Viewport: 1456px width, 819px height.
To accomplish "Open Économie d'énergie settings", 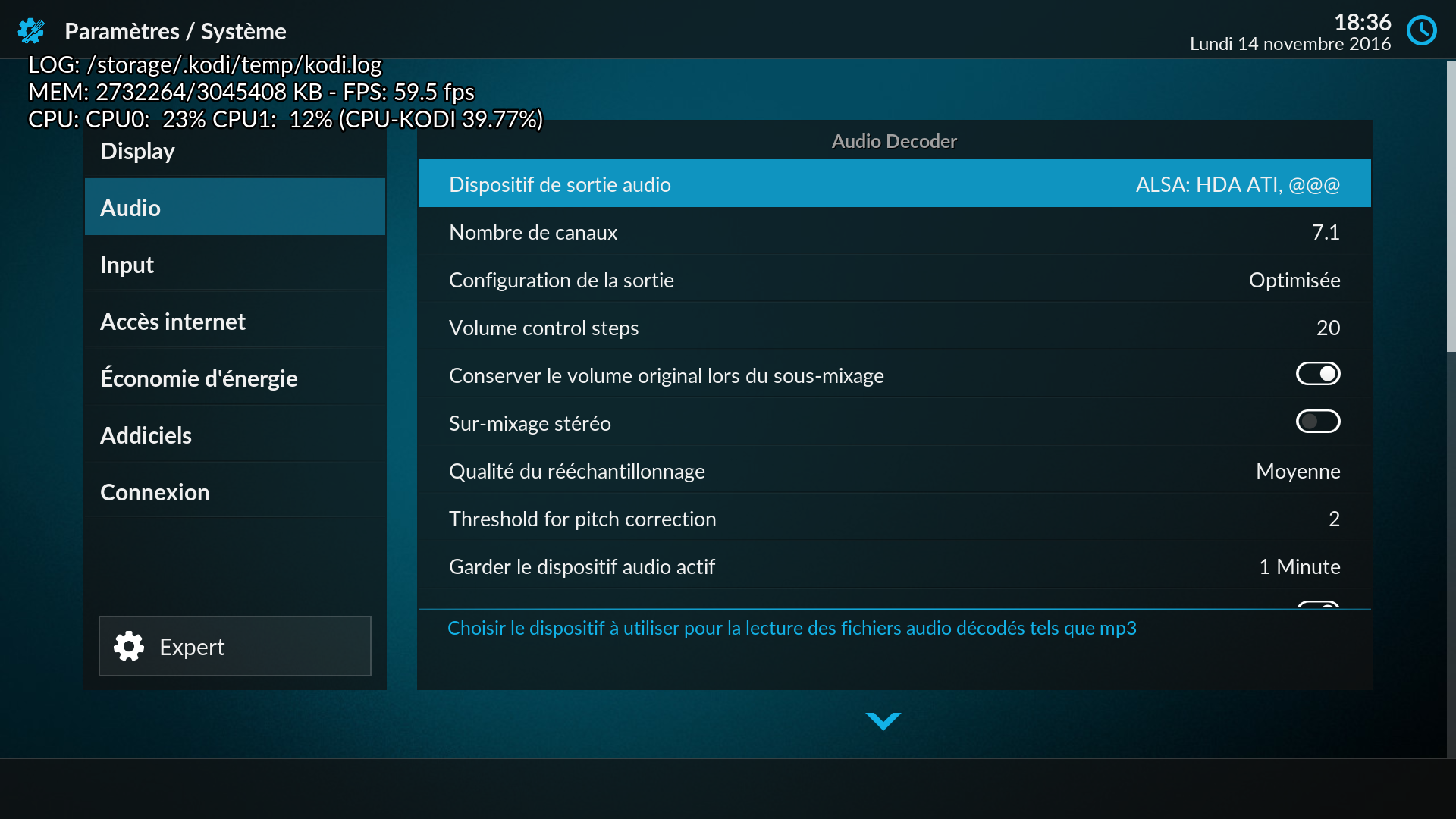I will [x=235, y=378].
